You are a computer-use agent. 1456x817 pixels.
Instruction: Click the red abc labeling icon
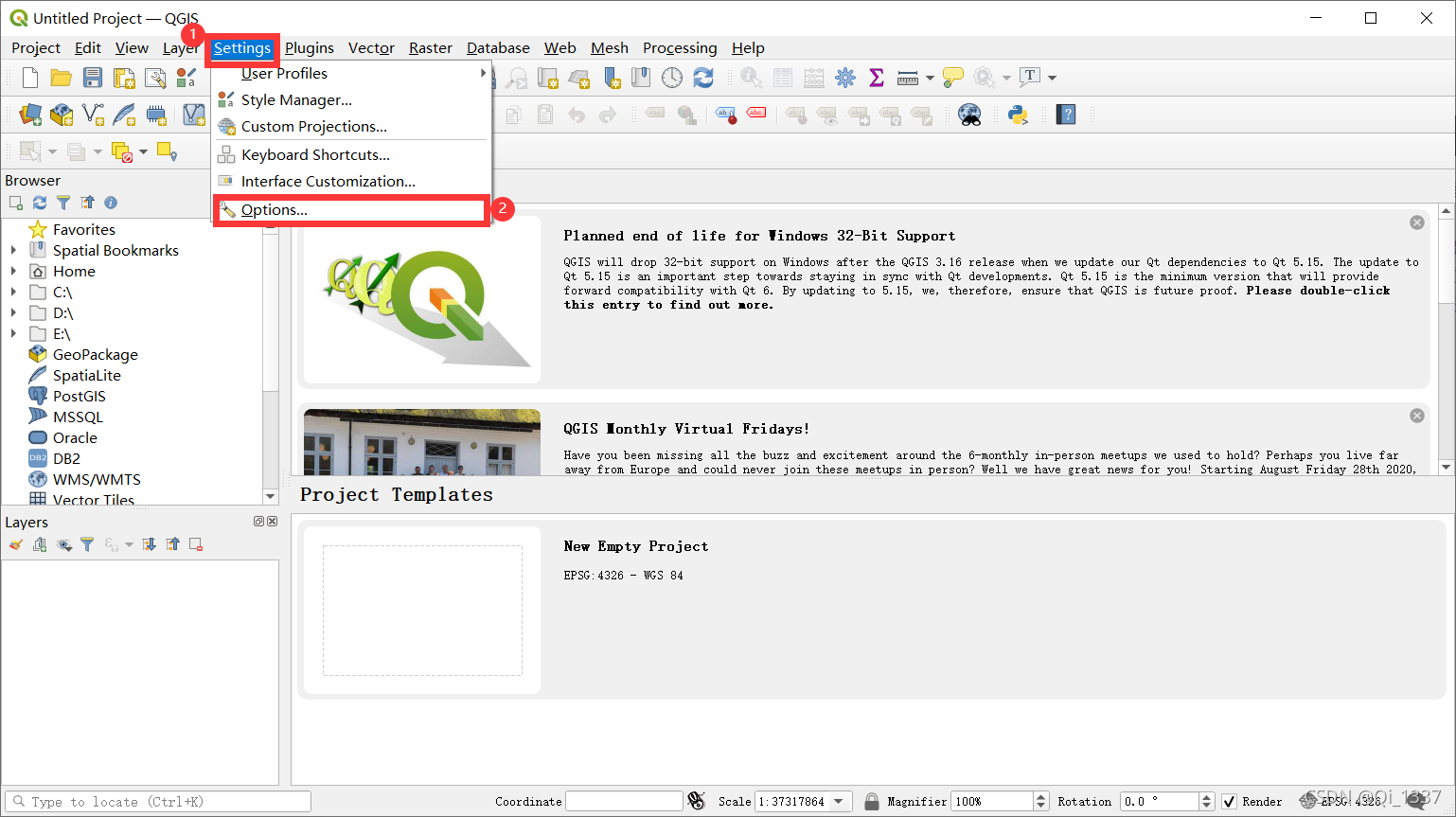(x=756, y=114)
